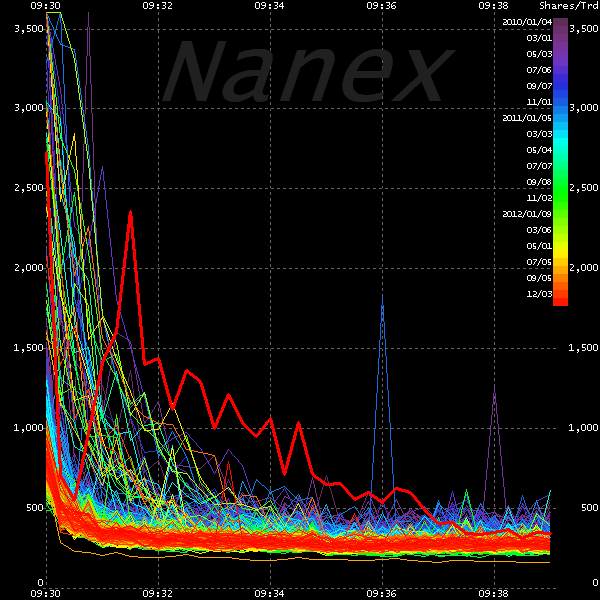Pick the green segment beside legend date 11/02
This screenshot has height=600, width=600.
560,198
